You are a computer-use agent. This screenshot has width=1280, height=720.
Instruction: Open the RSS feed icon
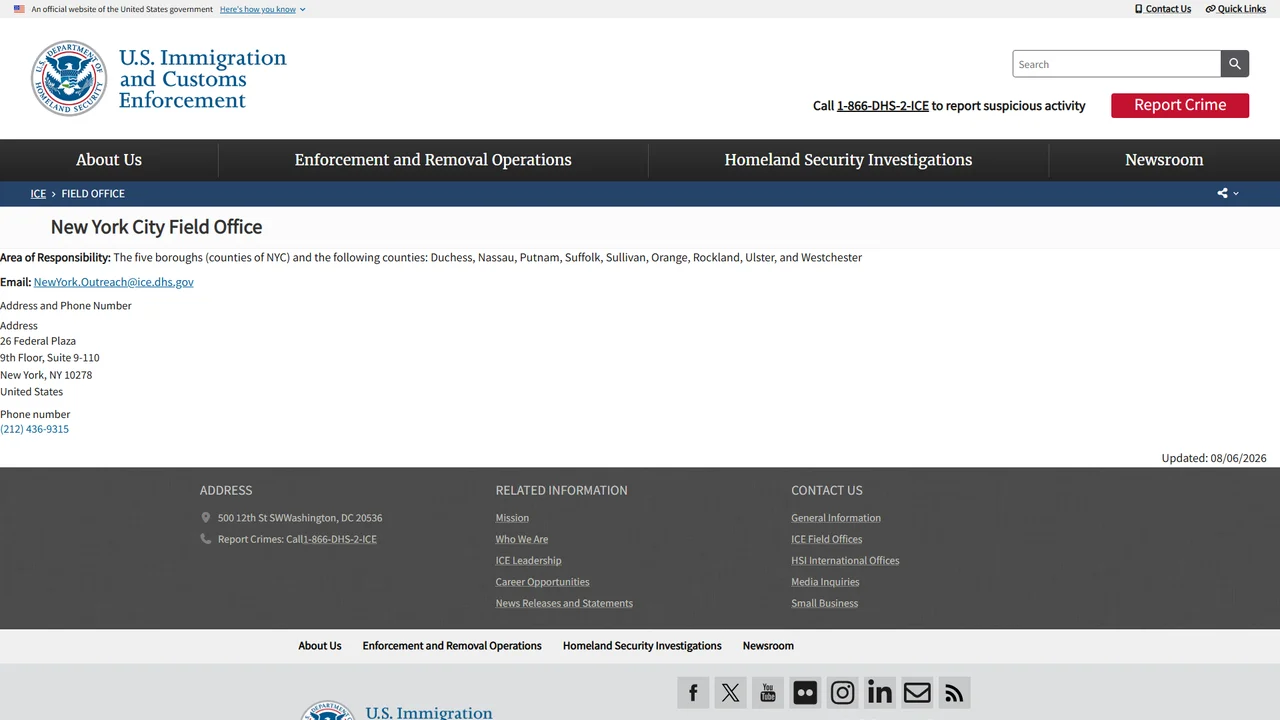(955, 693)
